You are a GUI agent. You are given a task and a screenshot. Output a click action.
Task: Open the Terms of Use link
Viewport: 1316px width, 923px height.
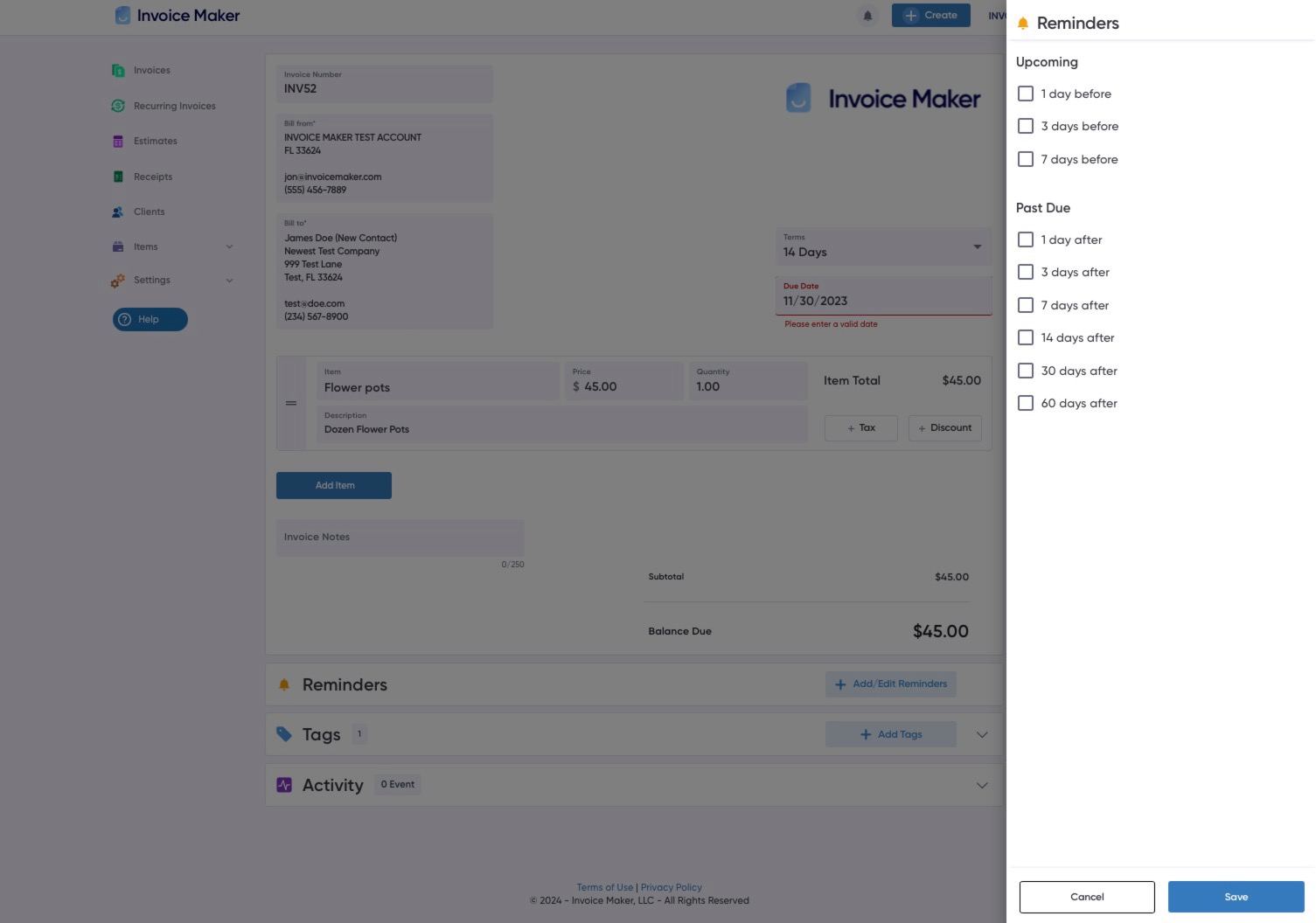coord(604,887)
